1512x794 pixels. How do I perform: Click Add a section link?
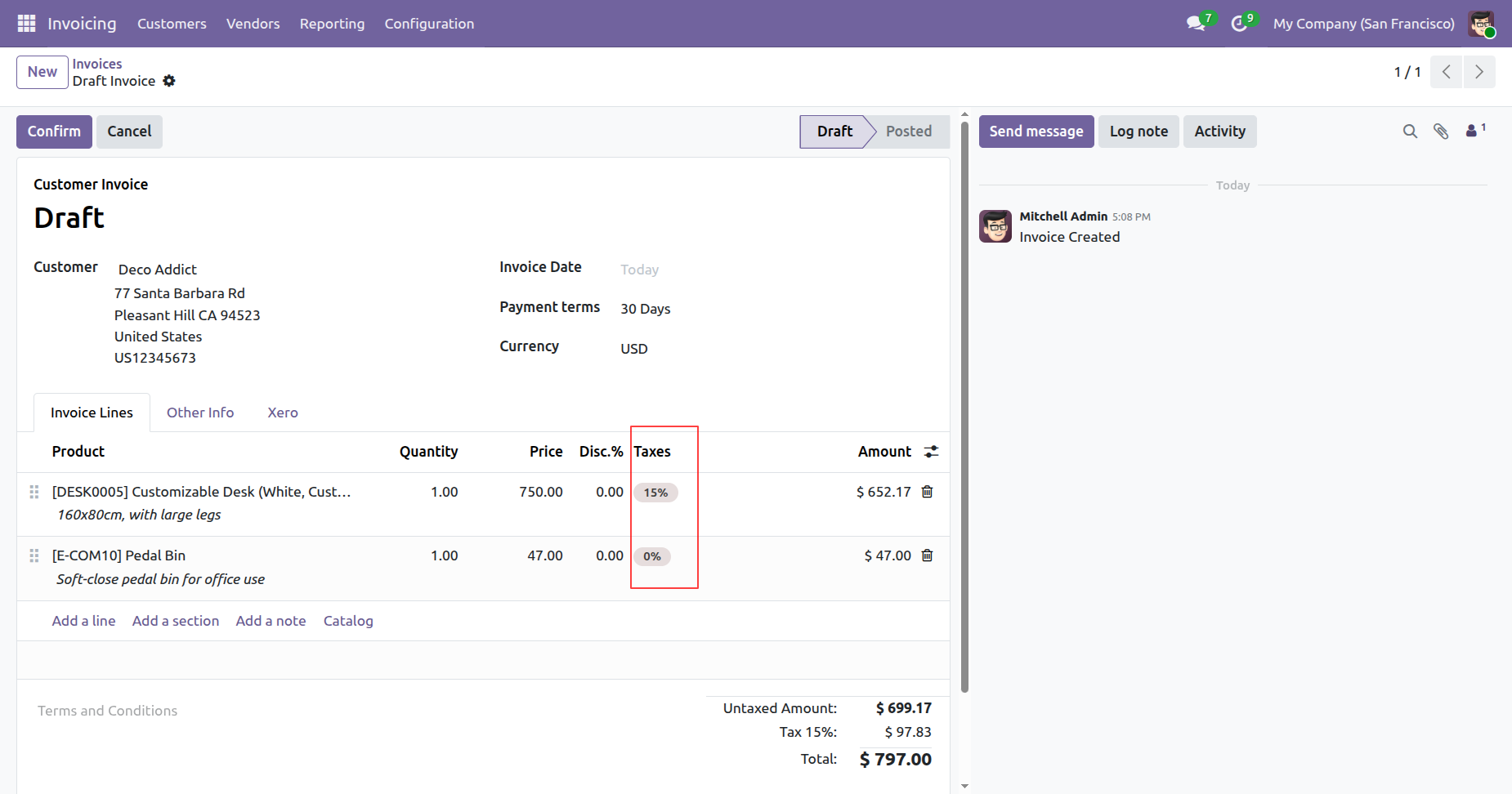point(176,621)
